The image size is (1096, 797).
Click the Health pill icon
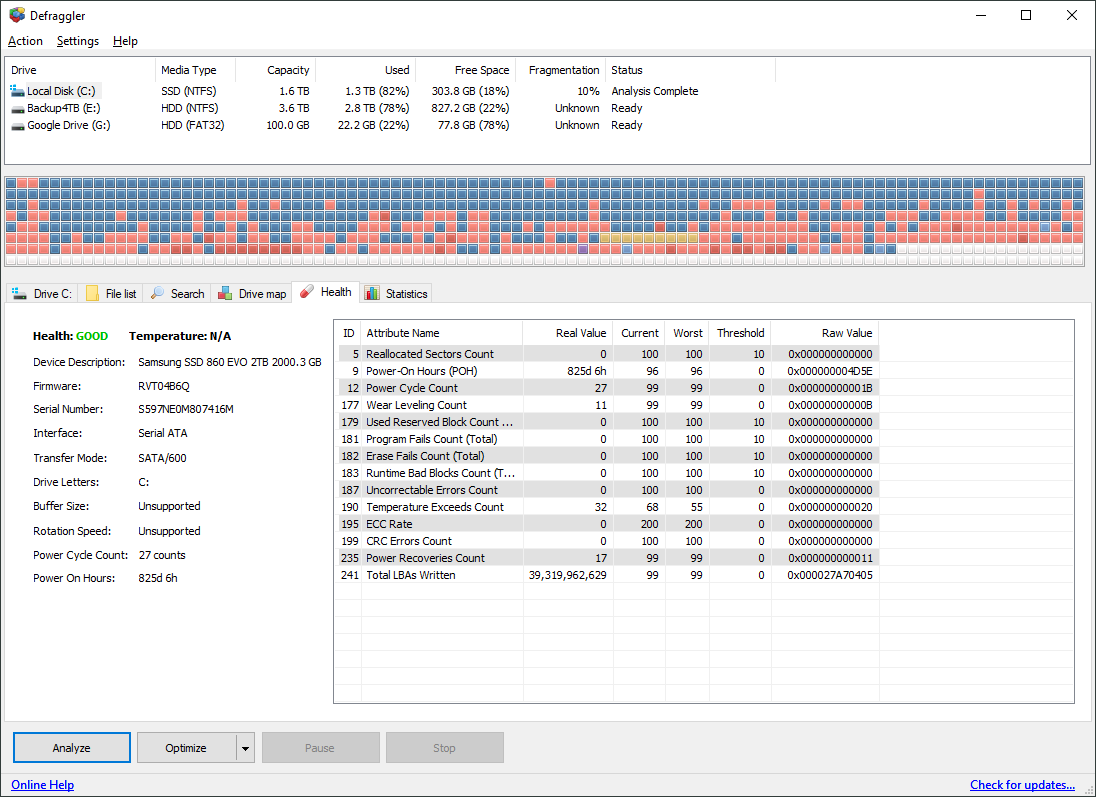pyautogui.click(x=307, y=292)
